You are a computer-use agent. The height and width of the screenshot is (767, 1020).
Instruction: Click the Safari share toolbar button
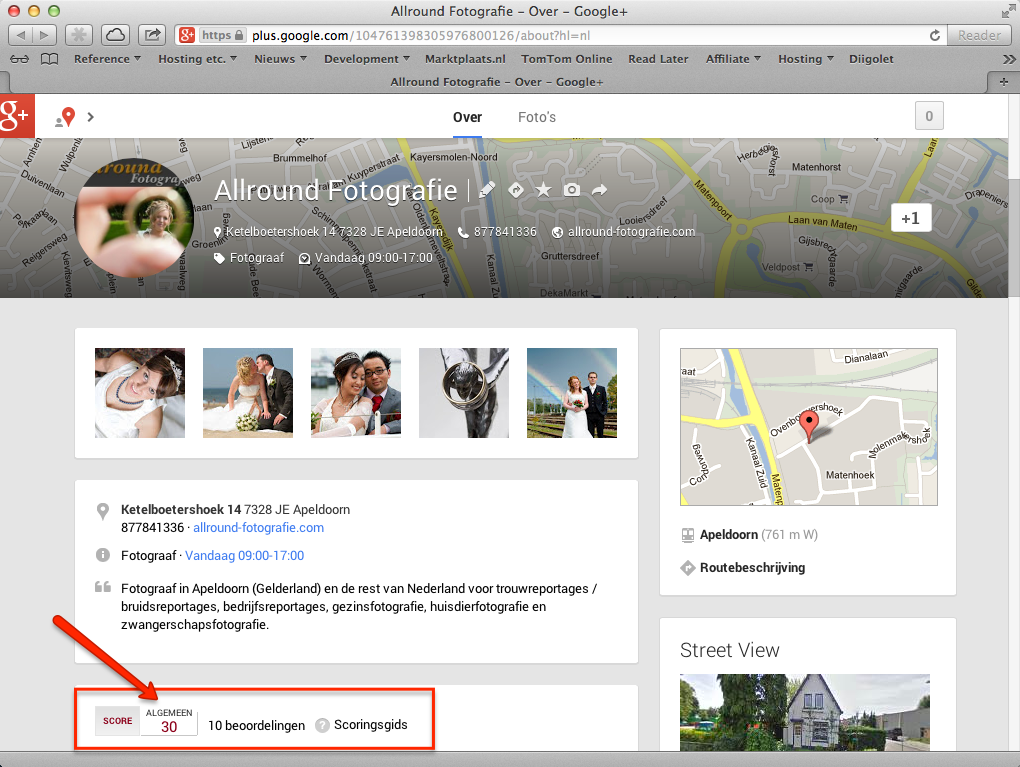pos(152,35)
